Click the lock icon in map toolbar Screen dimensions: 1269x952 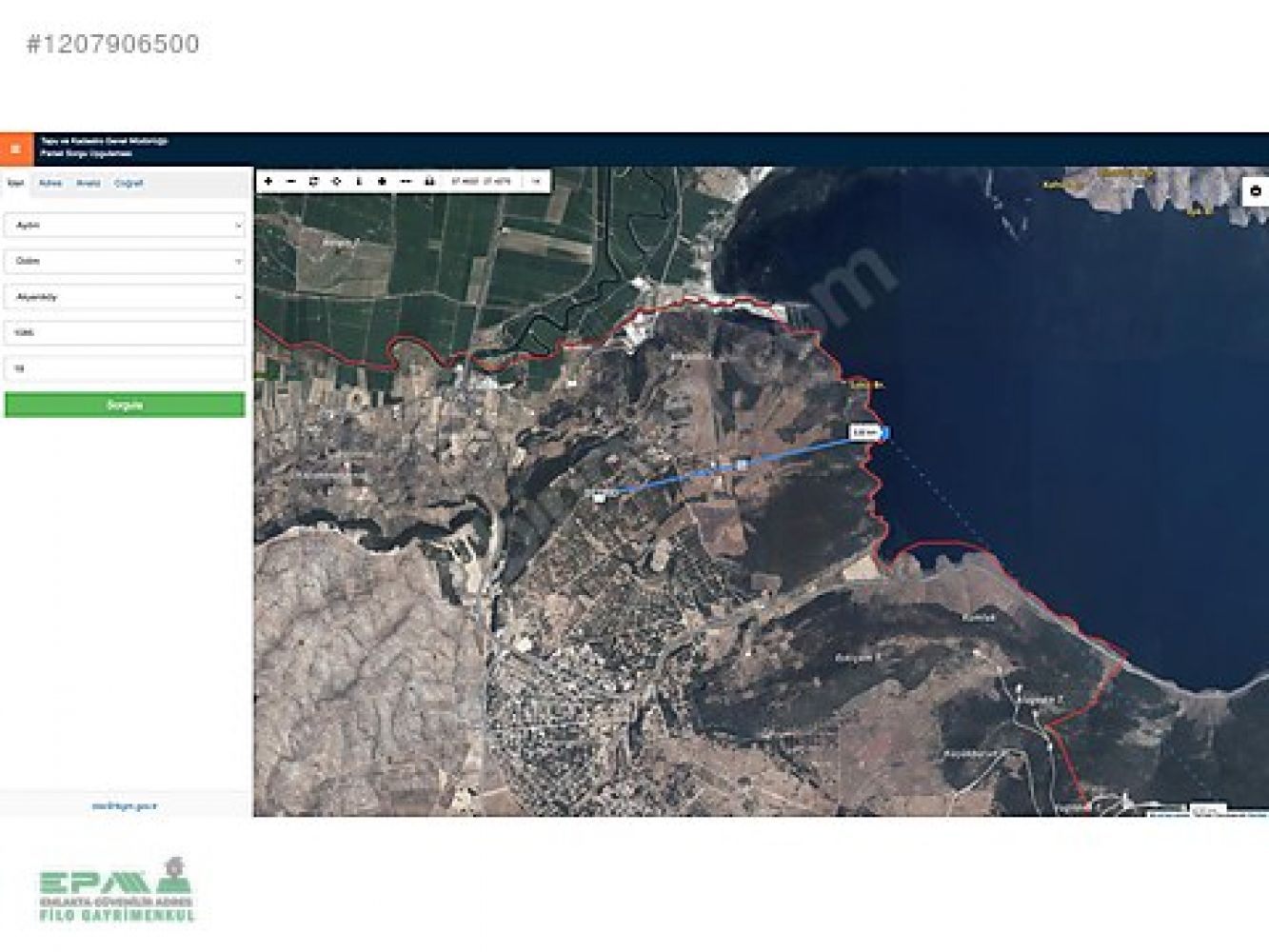point(429,181)
